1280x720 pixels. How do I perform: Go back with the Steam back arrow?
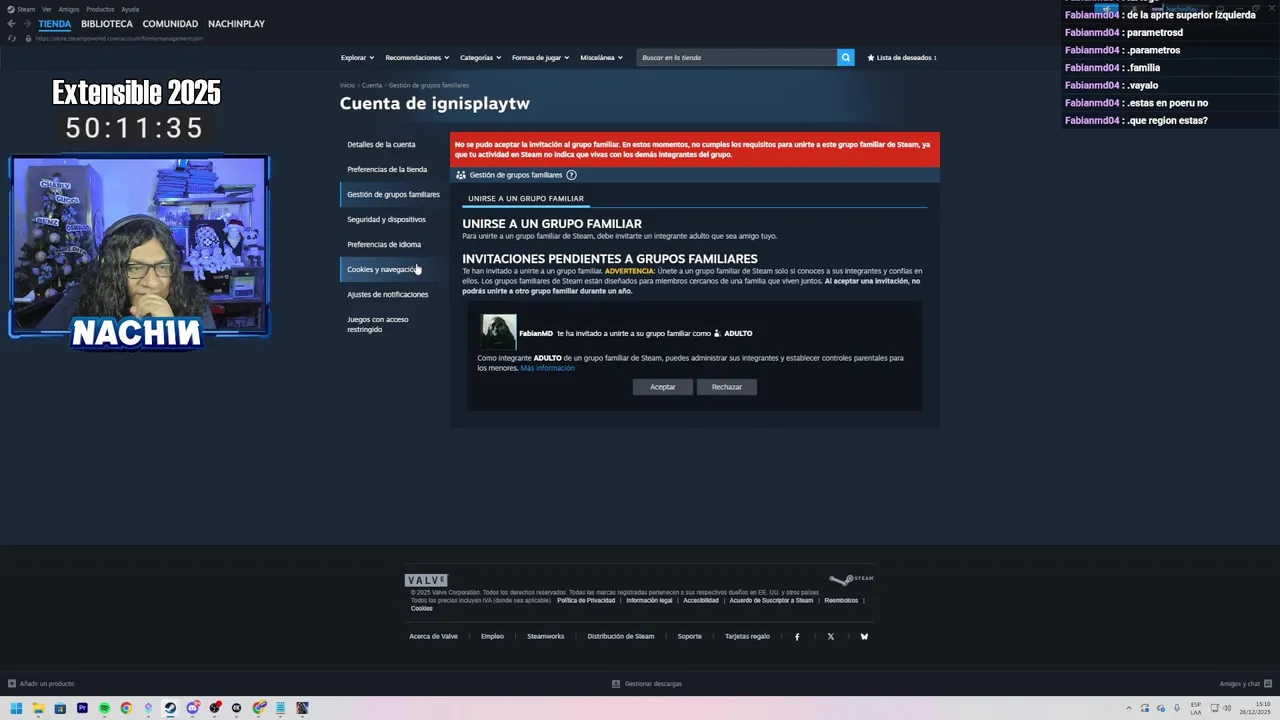(x=12, y=23)
